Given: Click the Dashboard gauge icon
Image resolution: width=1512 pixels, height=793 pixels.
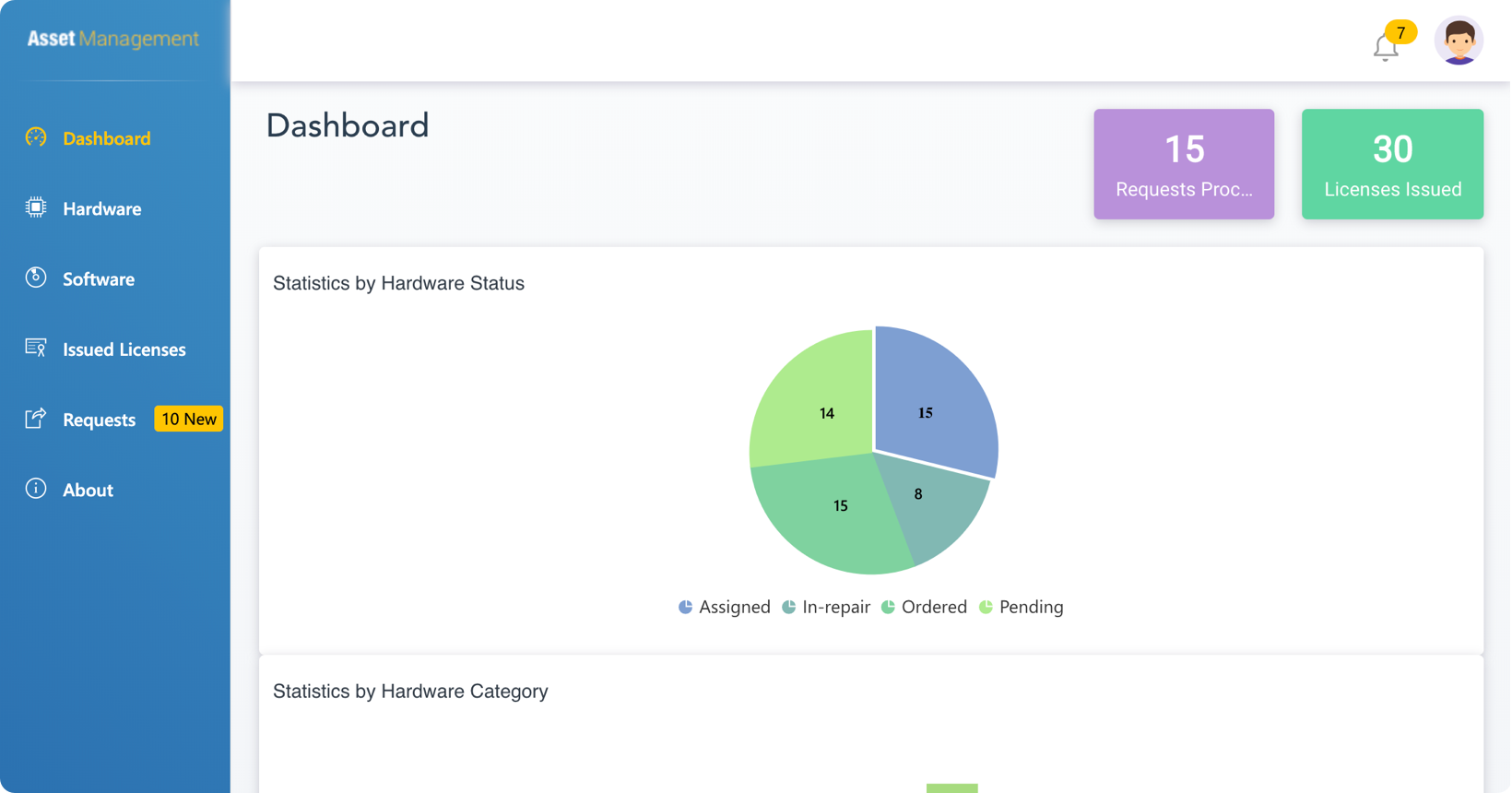Looking at the screenshot, I should coord(36,138).
